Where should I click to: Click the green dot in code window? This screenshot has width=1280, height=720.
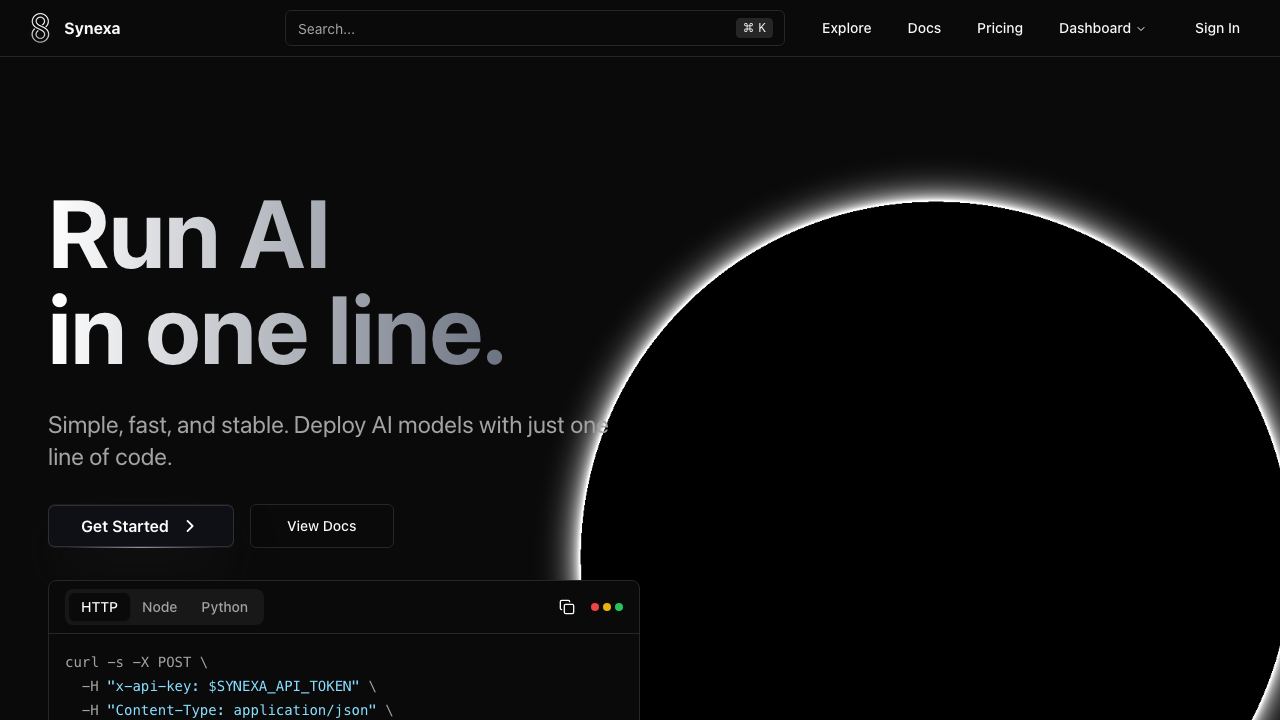point(619,607)
